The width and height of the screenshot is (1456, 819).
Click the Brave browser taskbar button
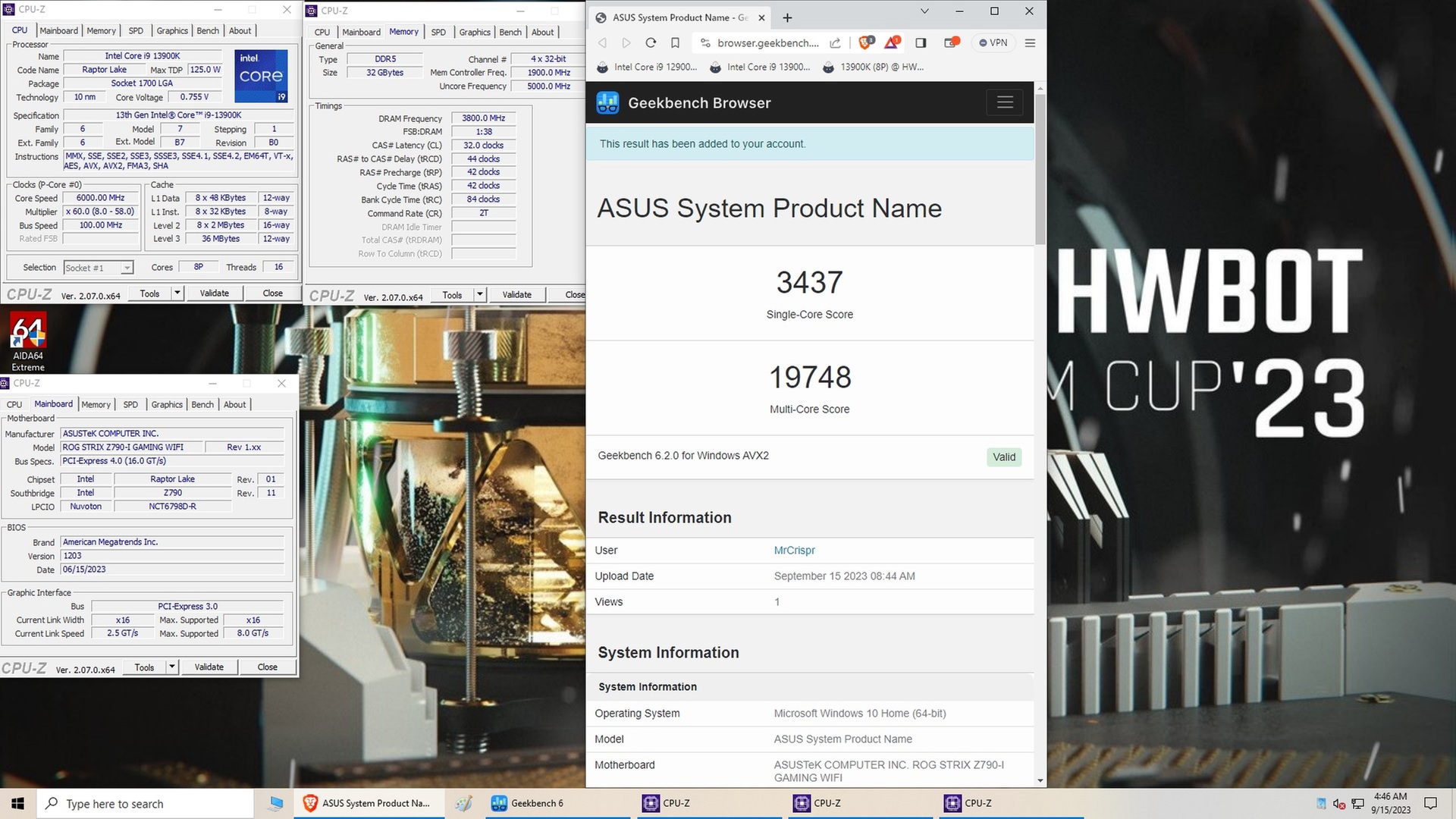[368, 803]
